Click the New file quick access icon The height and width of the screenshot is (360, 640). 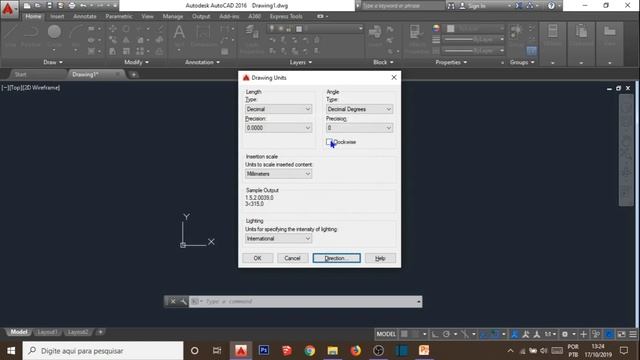(27, 6)
